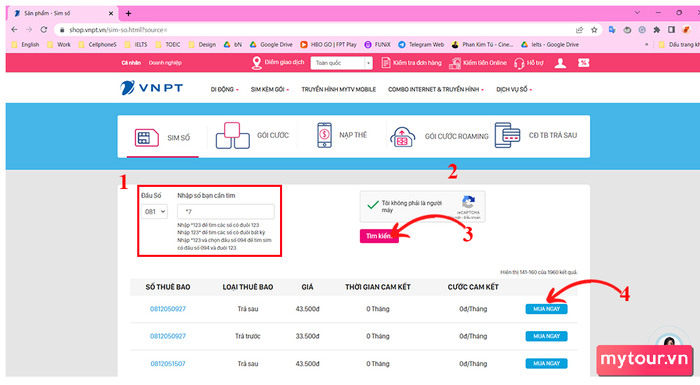Select the NẠP THẺ tab
Screen dimensions: 700x385
(342, 135)
